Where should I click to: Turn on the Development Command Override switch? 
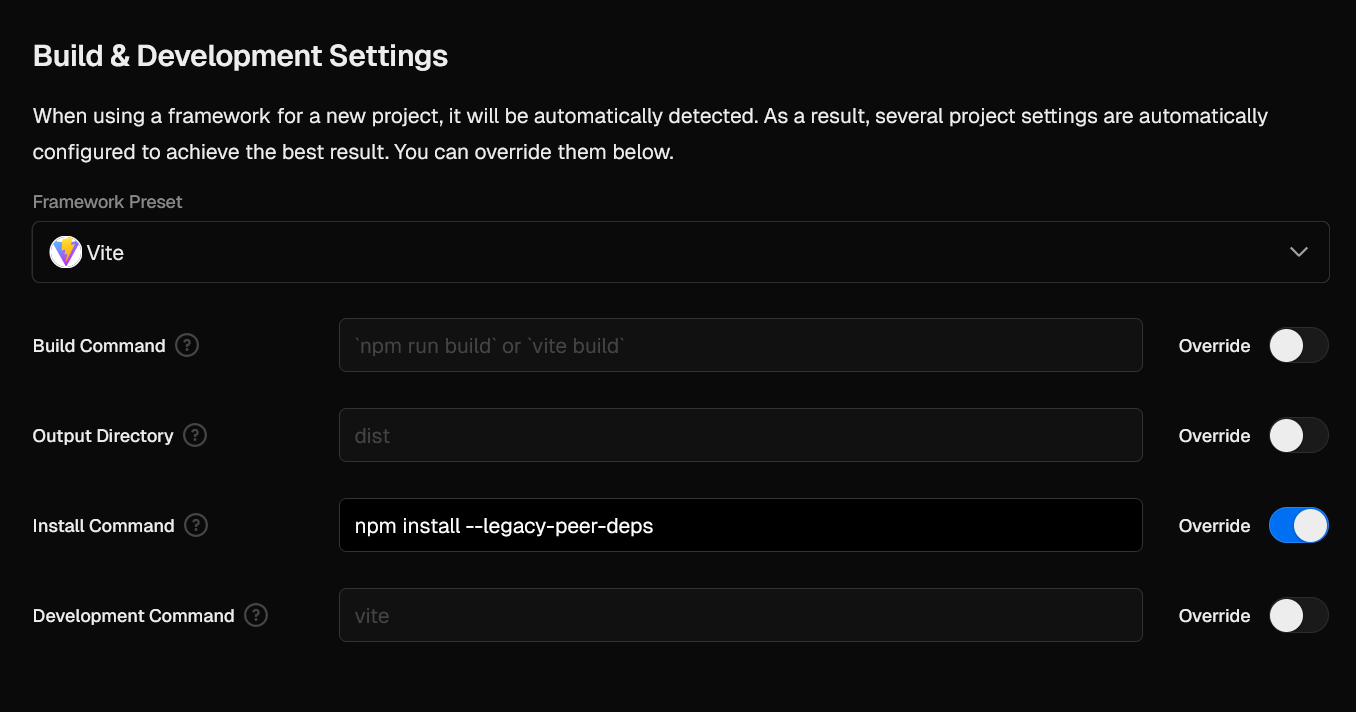tap(1298, 615)
